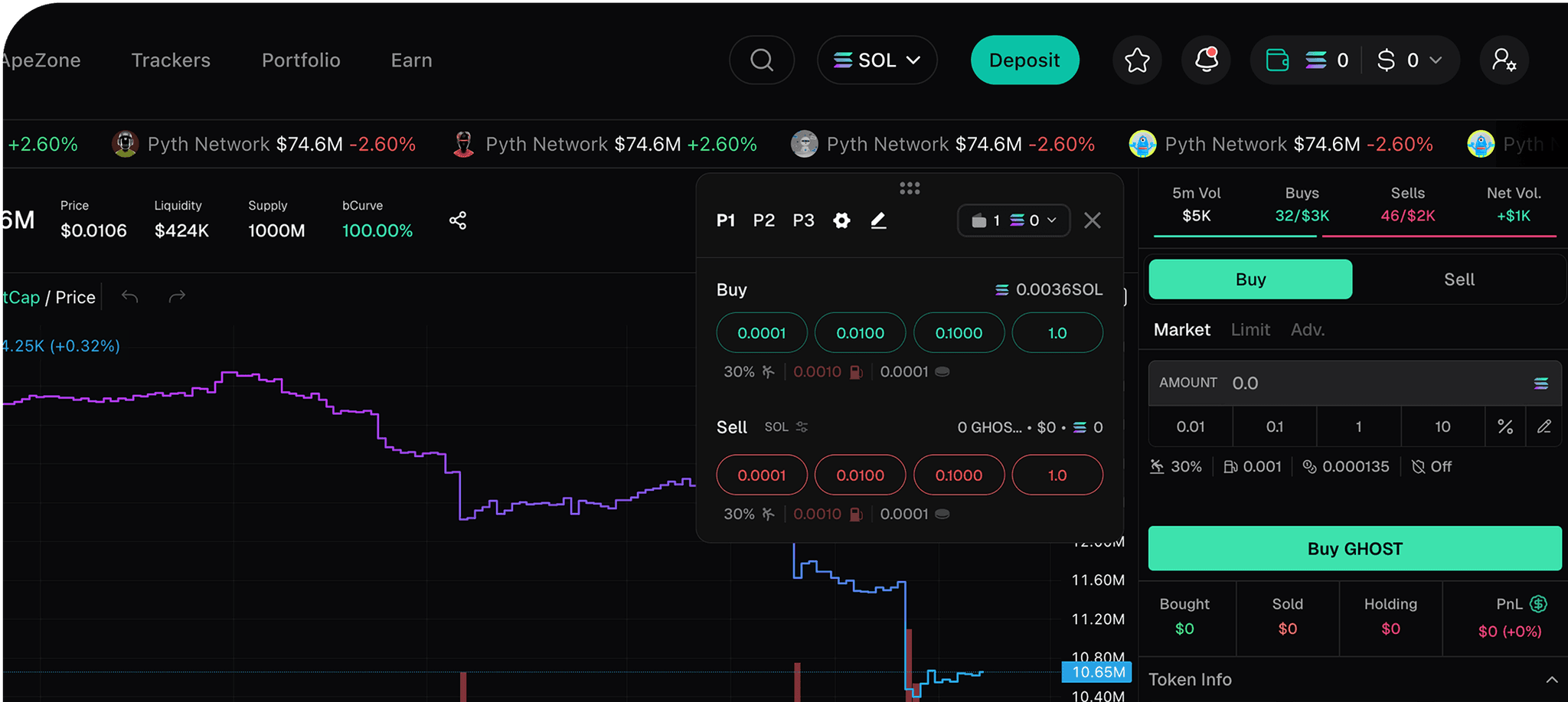
Task: Quick buy 1.0 SOL
Action: click(x=1057, y=333)
